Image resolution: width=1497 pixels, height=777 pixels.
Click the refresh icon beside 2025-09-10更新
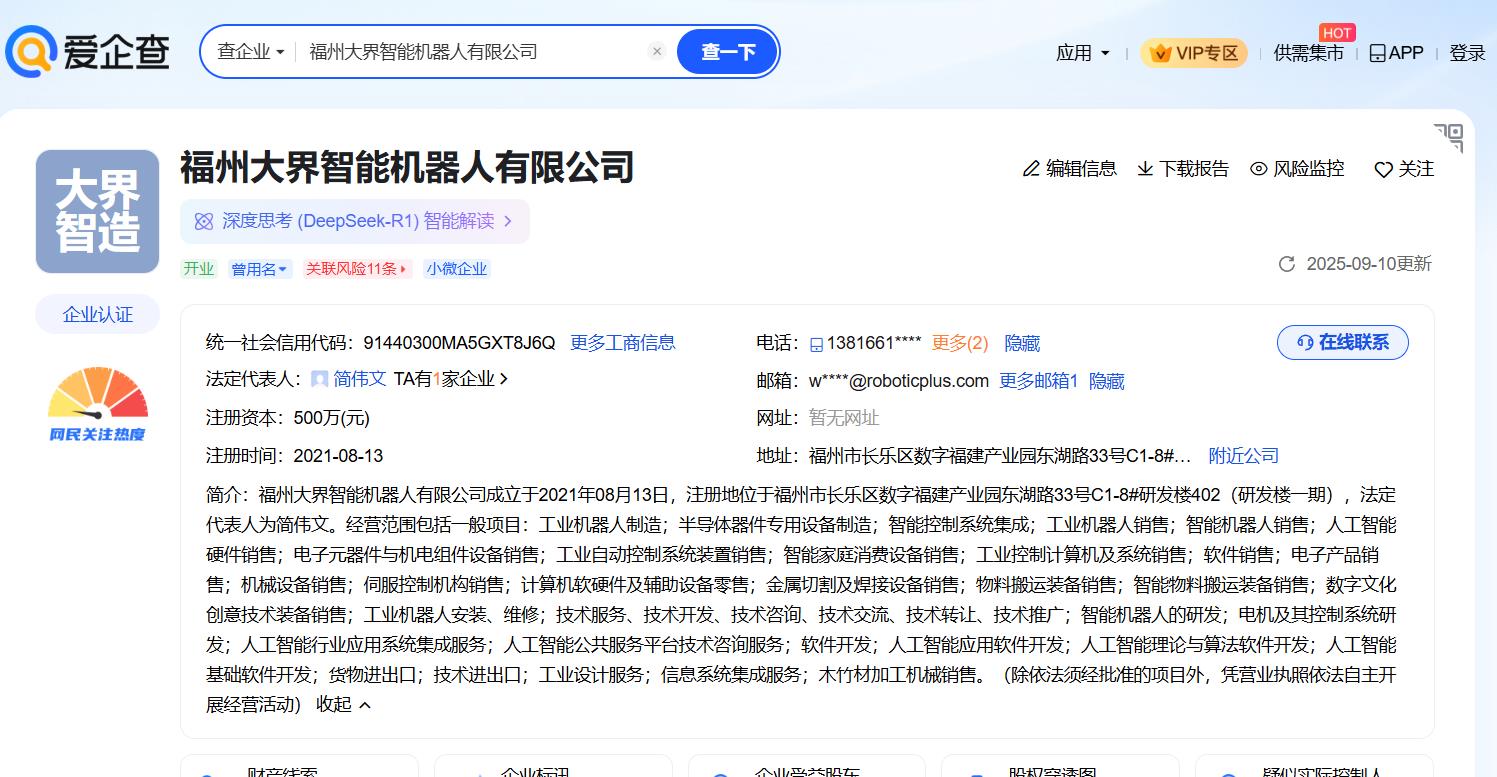(x=1287, y=264)
